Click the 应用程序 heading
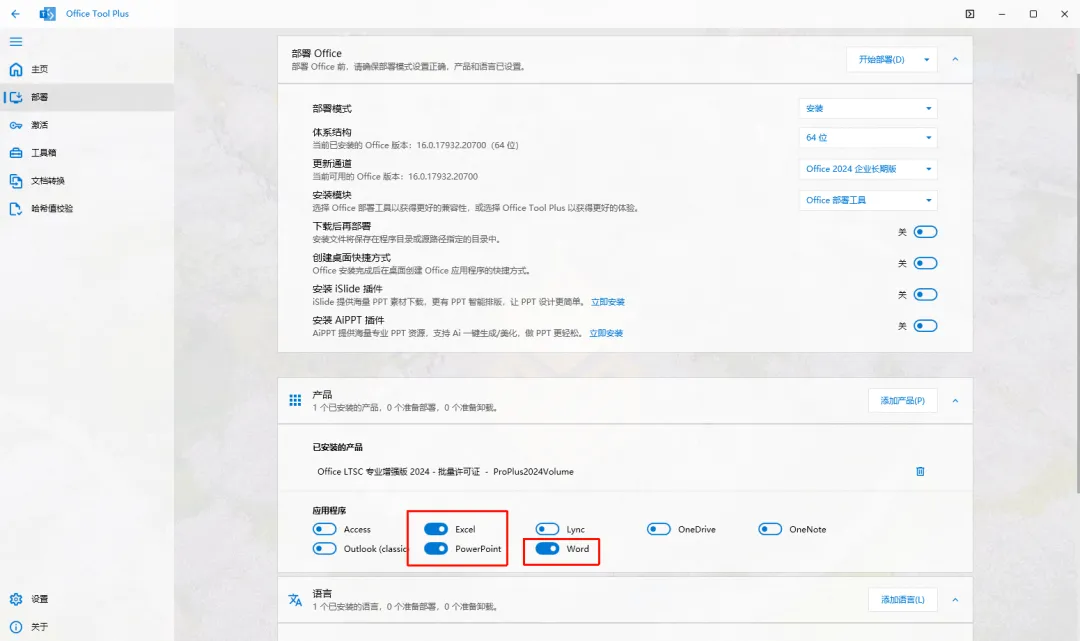 coord(329,511)
